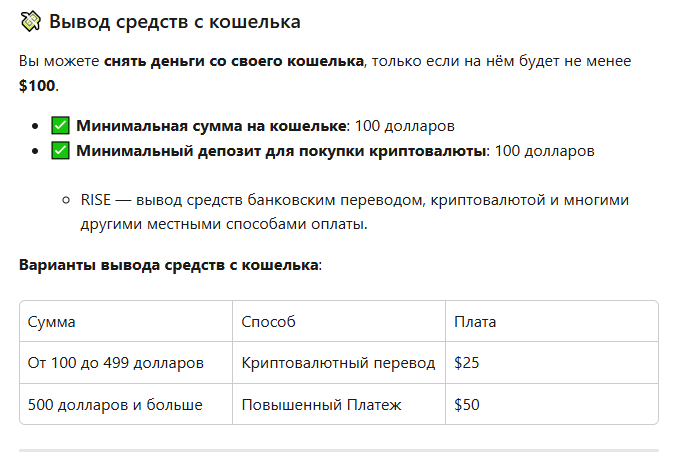Image resolution: width=687 pixels, height=471 pixels.
Task: Click the "$50" fee cell
Action: click(467, 404)
